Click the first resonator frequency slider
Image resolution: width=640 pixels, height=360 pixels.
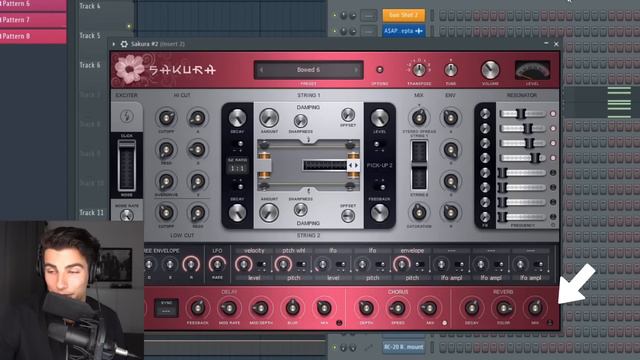point(523,114)
